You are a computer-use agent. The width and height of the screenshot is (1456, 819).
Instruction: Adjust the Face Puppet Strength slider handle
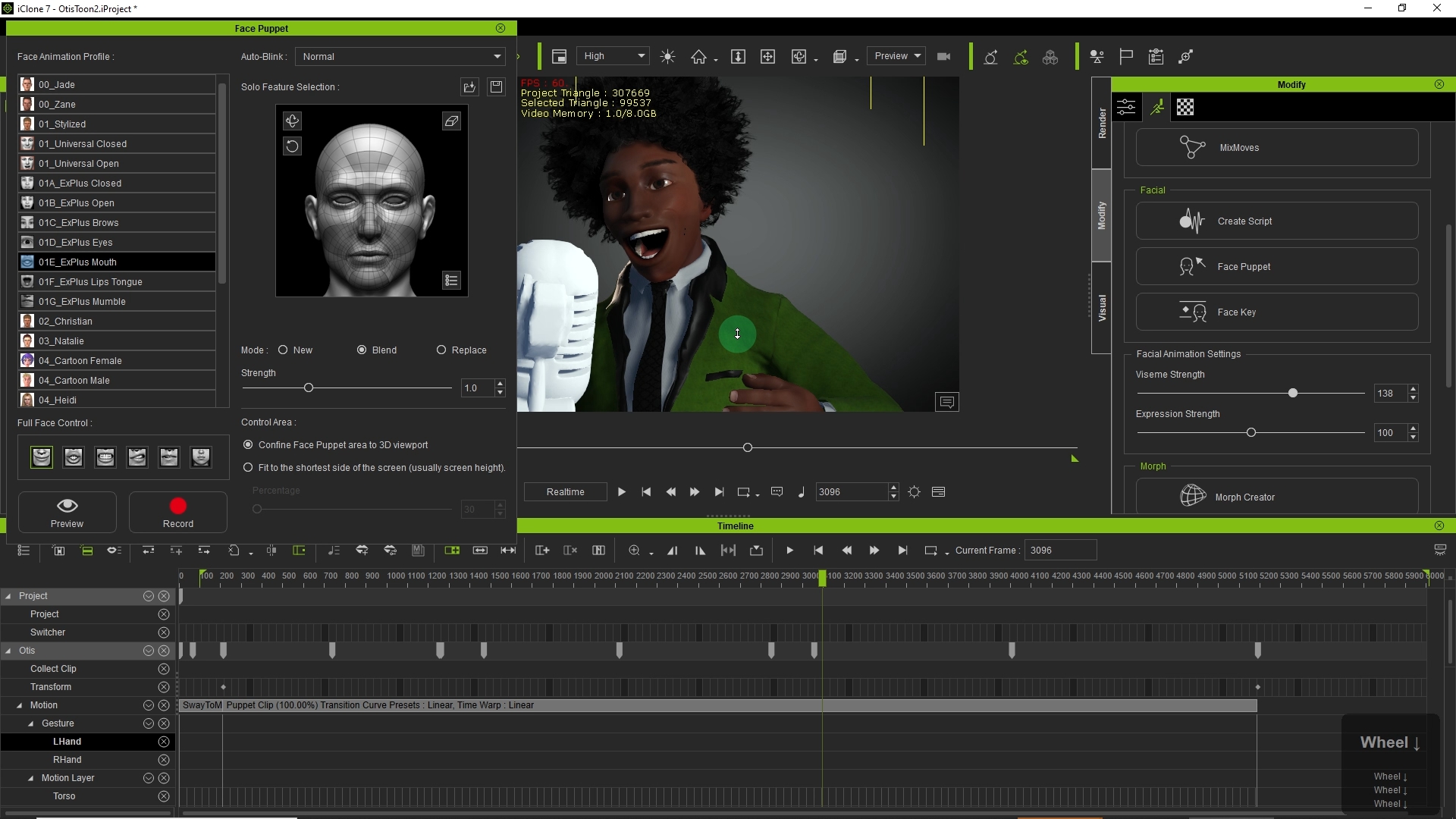309,388
